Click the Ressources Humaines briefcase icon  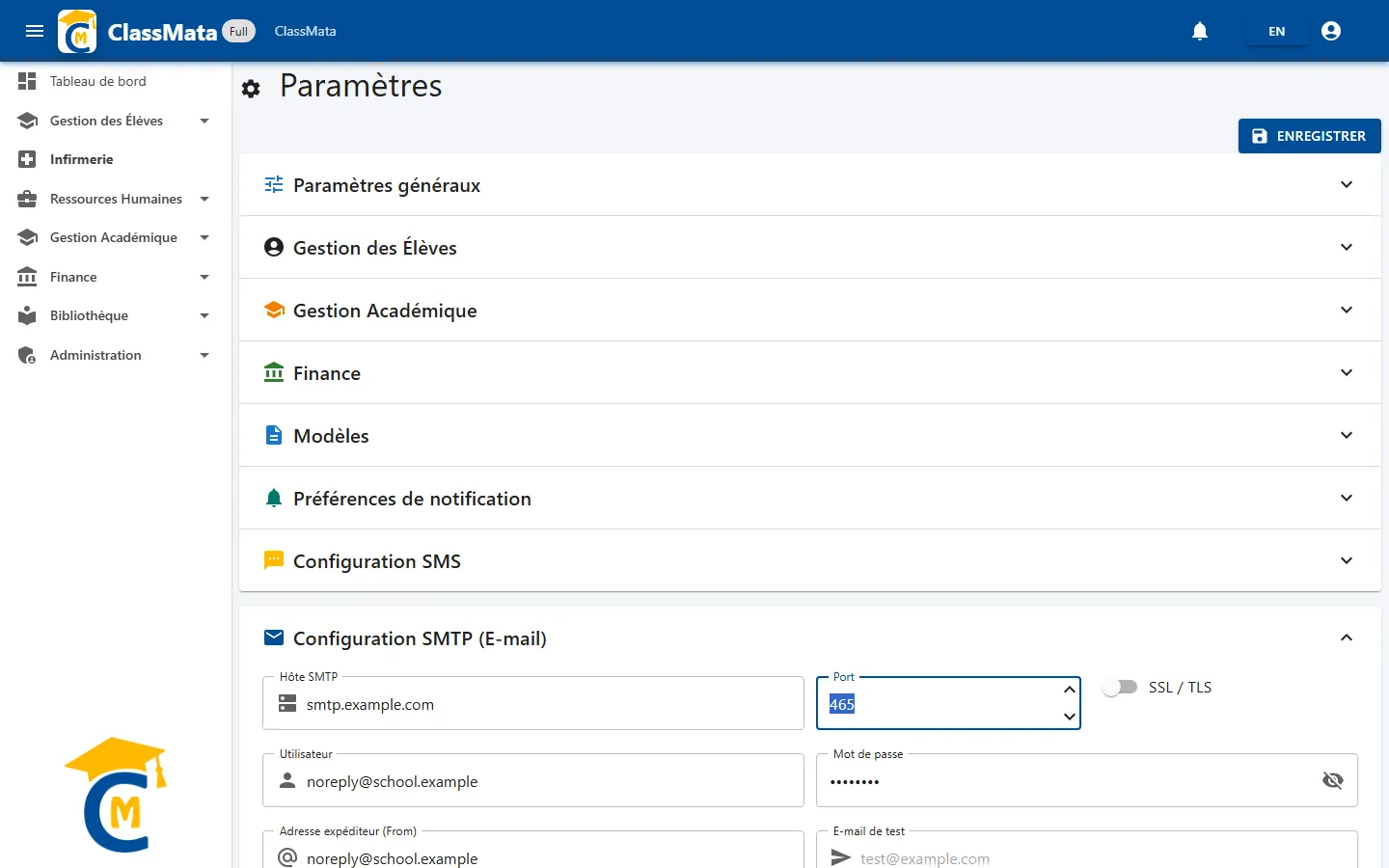coord(27,199)
